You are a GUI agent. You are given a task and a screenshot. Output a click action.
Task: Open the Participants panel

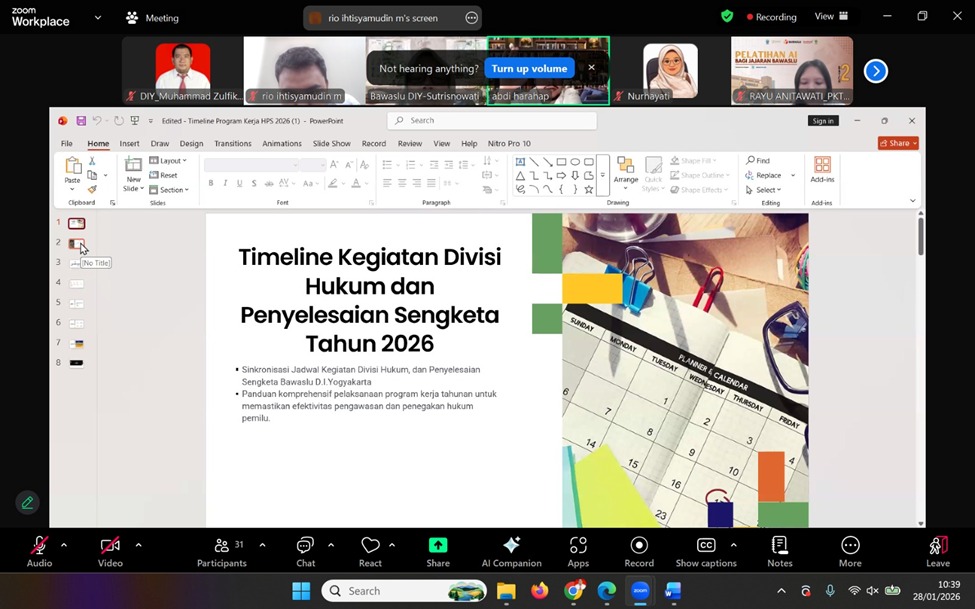221,551
